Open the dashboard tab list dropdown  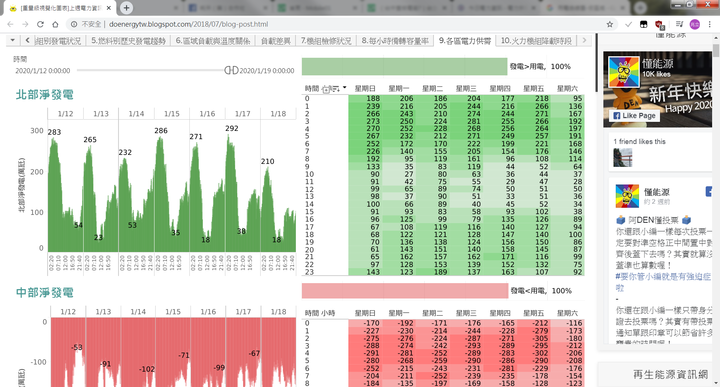coord(12,40)
